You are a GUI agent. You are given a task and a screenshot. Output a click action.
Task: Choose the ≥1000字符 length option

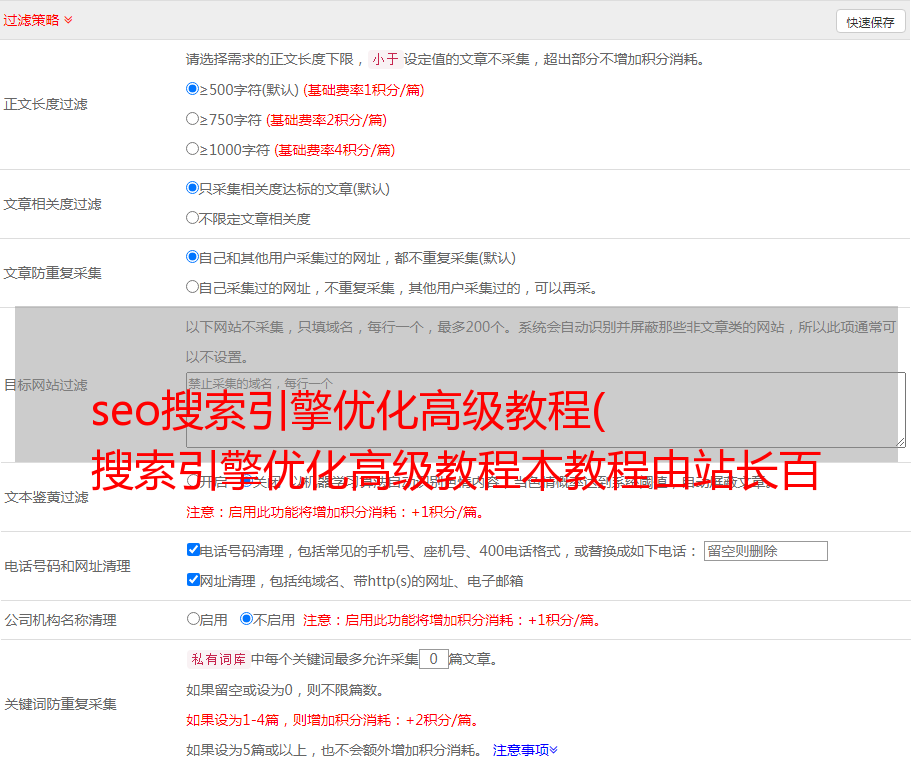coord(193,149)
